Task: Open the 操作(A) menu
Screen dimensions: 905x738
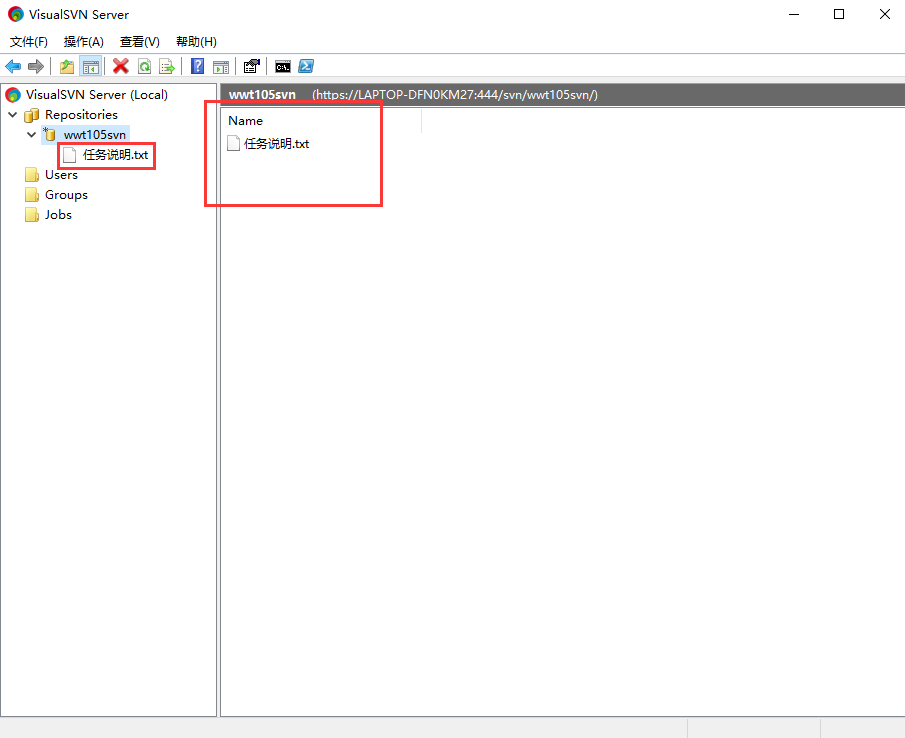Action: point(83,42)
